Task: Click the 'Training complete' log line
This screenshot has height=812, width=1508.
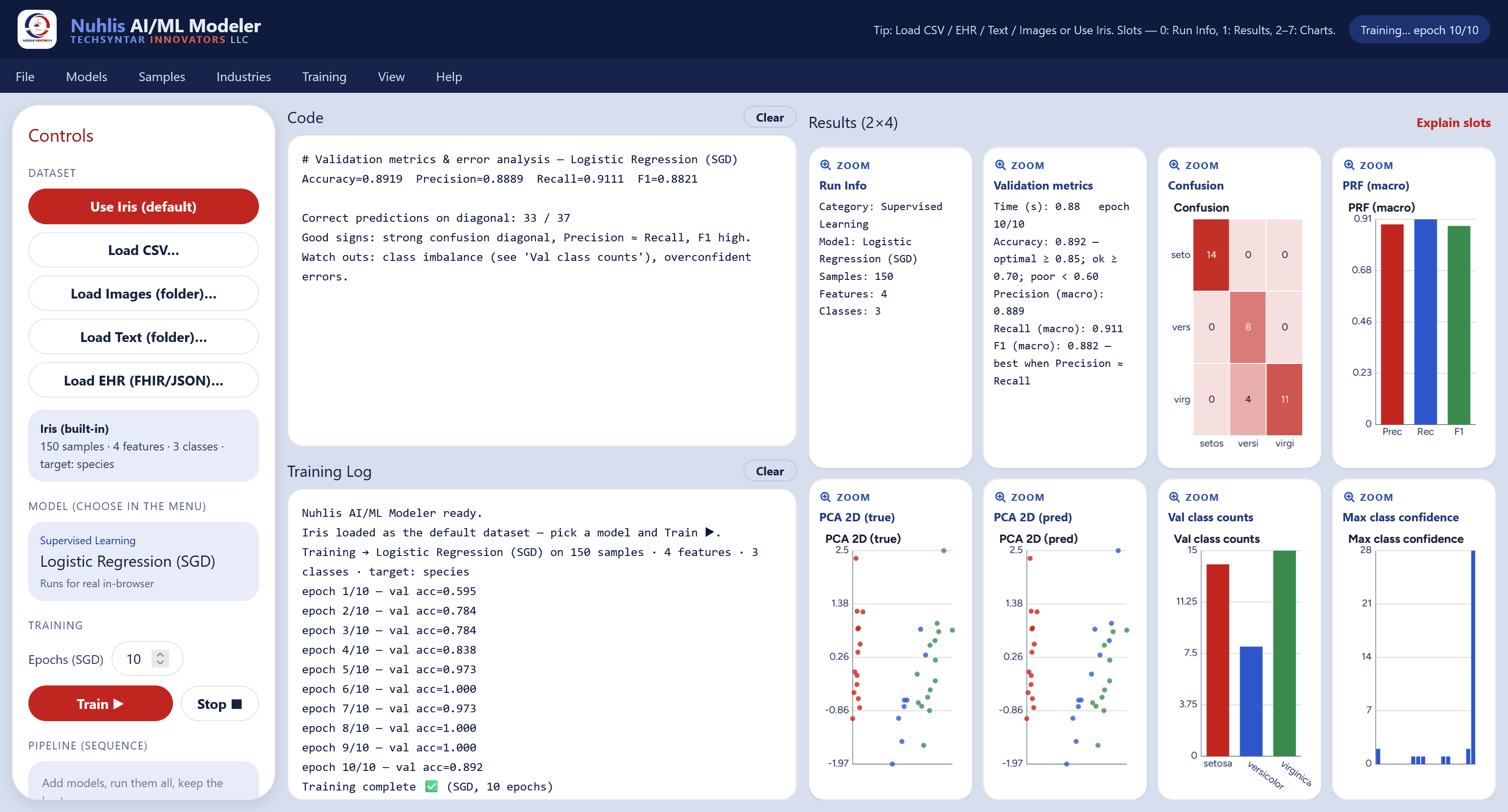Action: click(x=428, y=786)
